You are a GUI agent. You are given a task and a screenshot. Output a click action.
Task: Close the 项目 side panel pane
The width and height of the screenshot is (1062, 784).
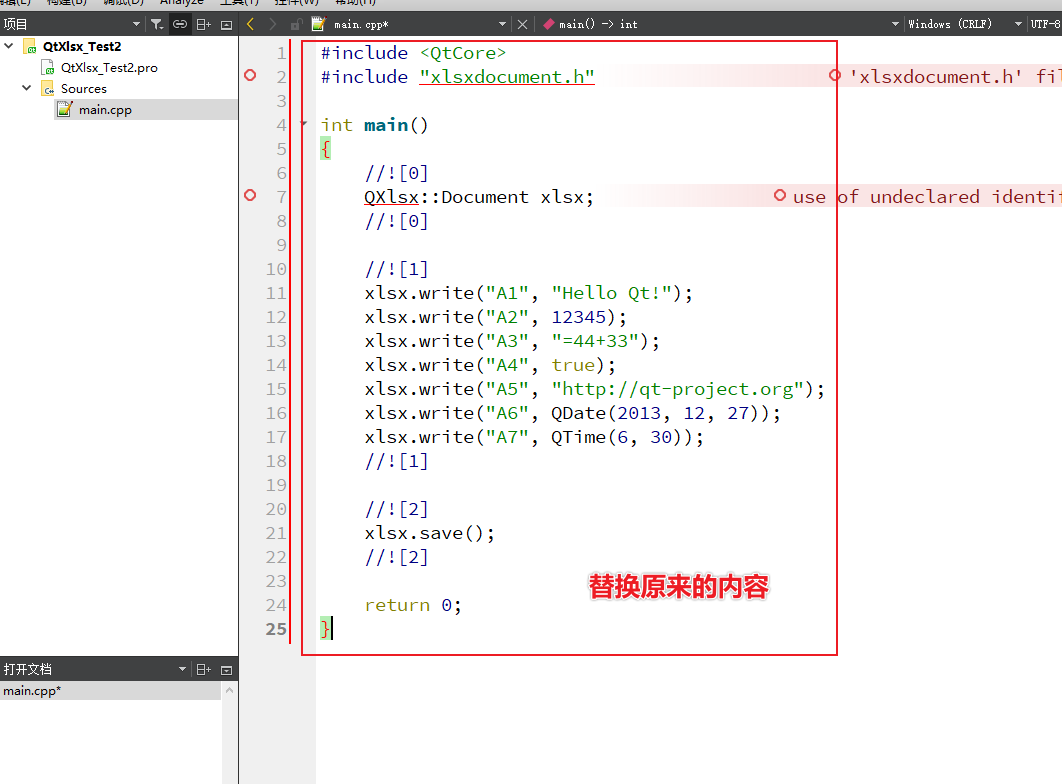[227, 25]
